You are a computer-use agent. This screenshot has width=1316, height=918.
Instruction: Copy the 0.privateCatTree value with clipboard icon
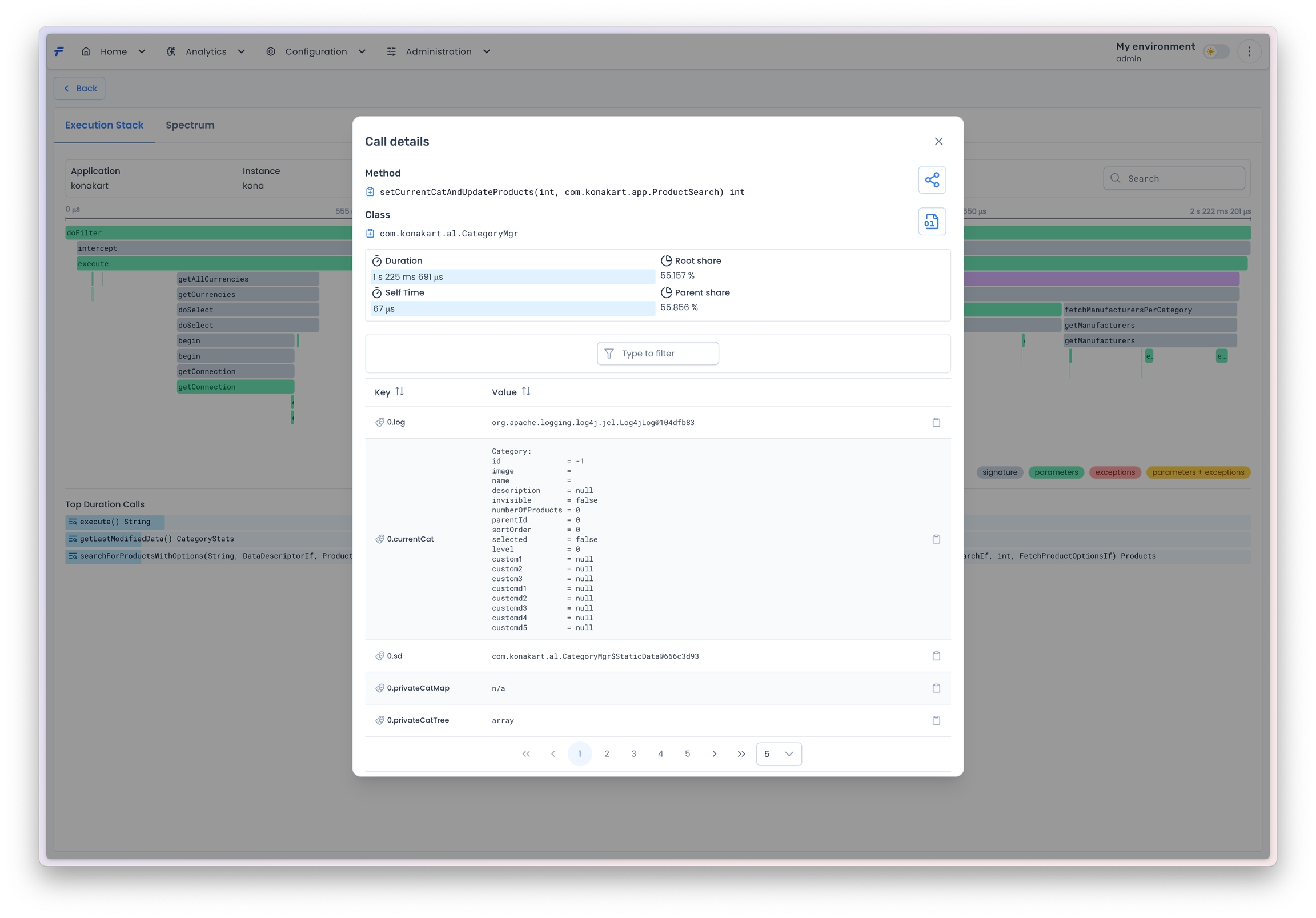tap(936, 721)
